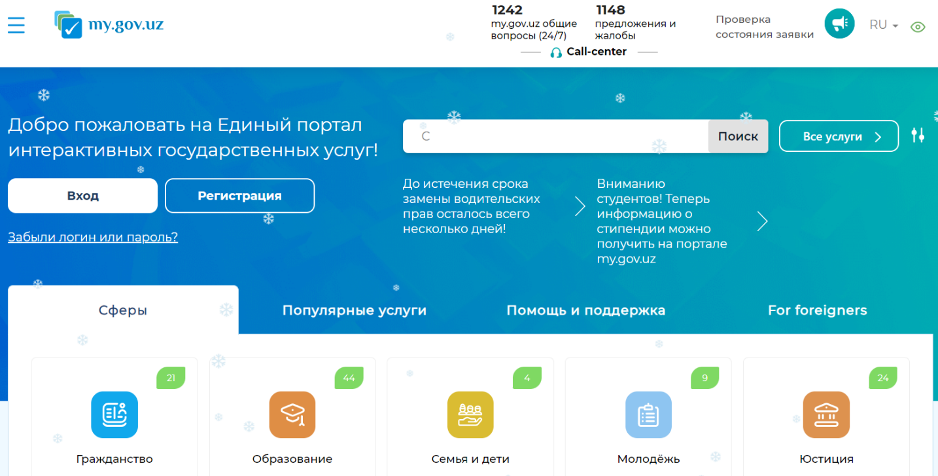Click the green 9 badge on Молодёжь
The height and width of the screenshot is (476, 938).
(705, 378)
